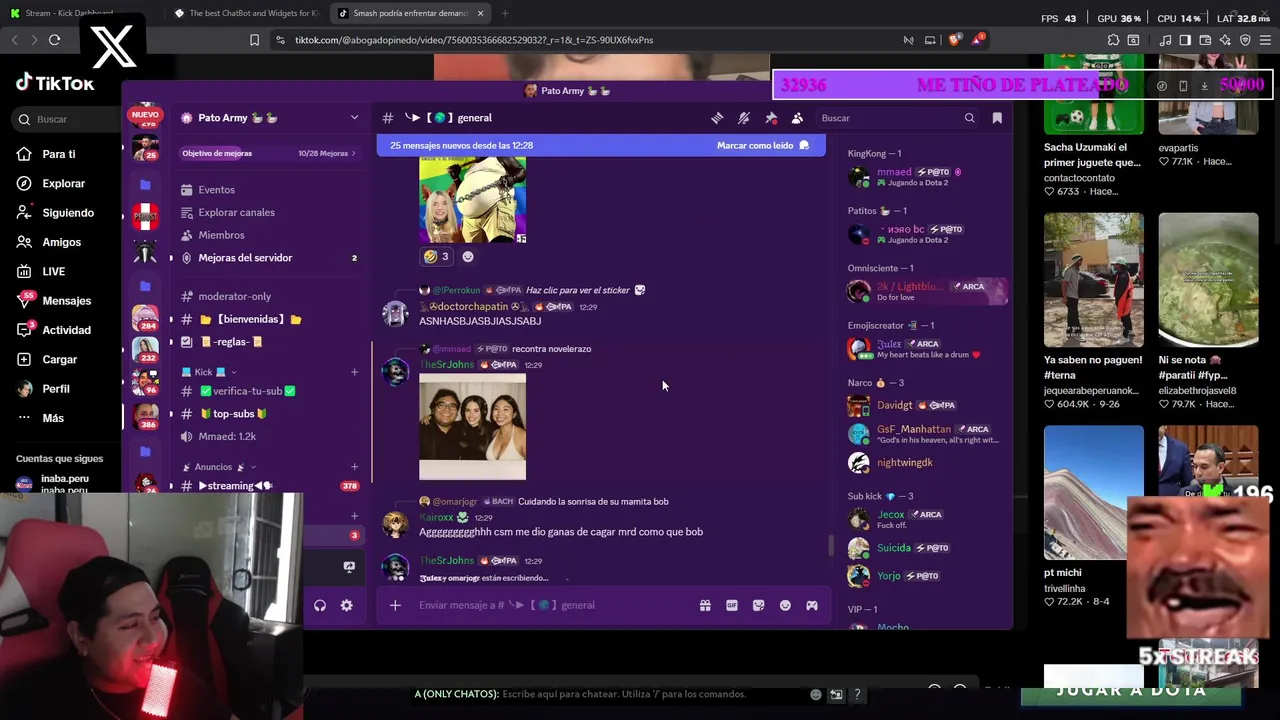Open TikTok Amigos page
The width and height of the screenshot is (1280, 720).
click(61, 242)
